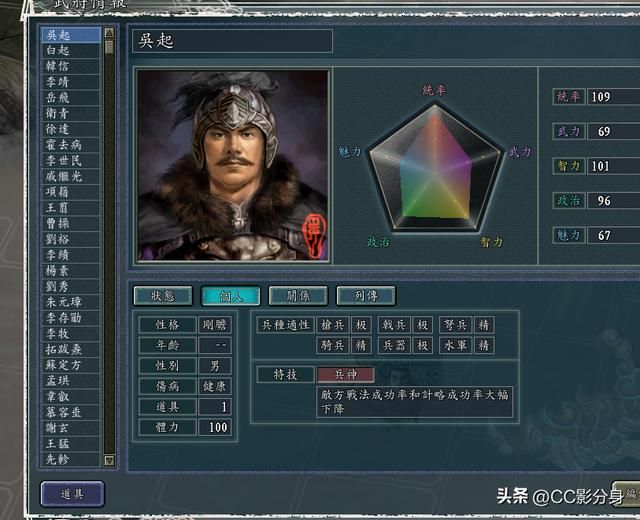Select 慕容垂 in the general list
The width and height of the screenshot is (640, 520).
click(x=71, y=412)
